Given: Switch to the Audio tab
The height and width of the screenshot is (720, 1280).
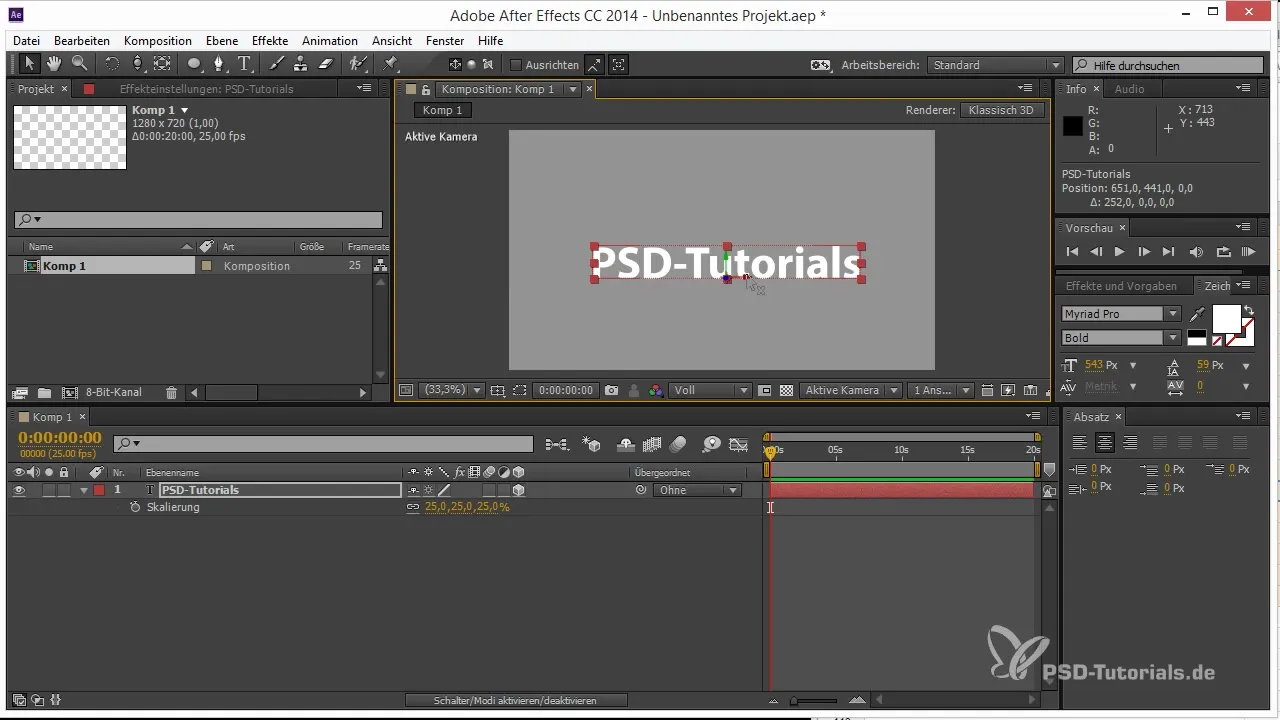Looking at the screenshot, I should pyautogui.click(x=1130, y=89).
